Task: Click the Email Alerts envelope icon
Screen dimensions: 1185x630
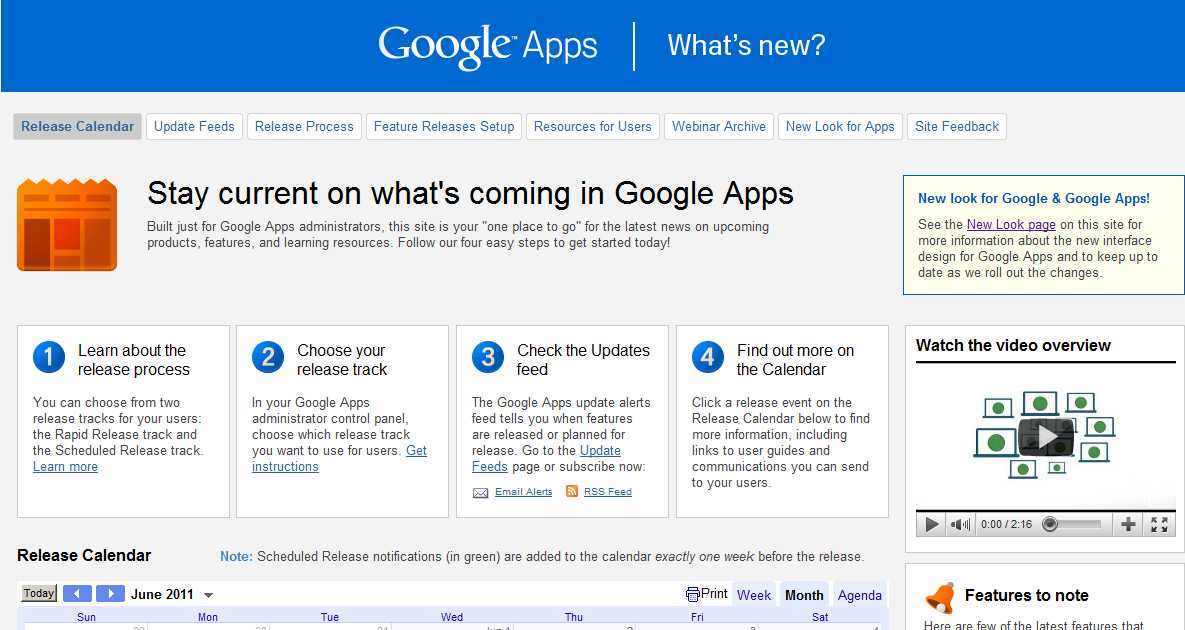Action: tap(481, 493)
